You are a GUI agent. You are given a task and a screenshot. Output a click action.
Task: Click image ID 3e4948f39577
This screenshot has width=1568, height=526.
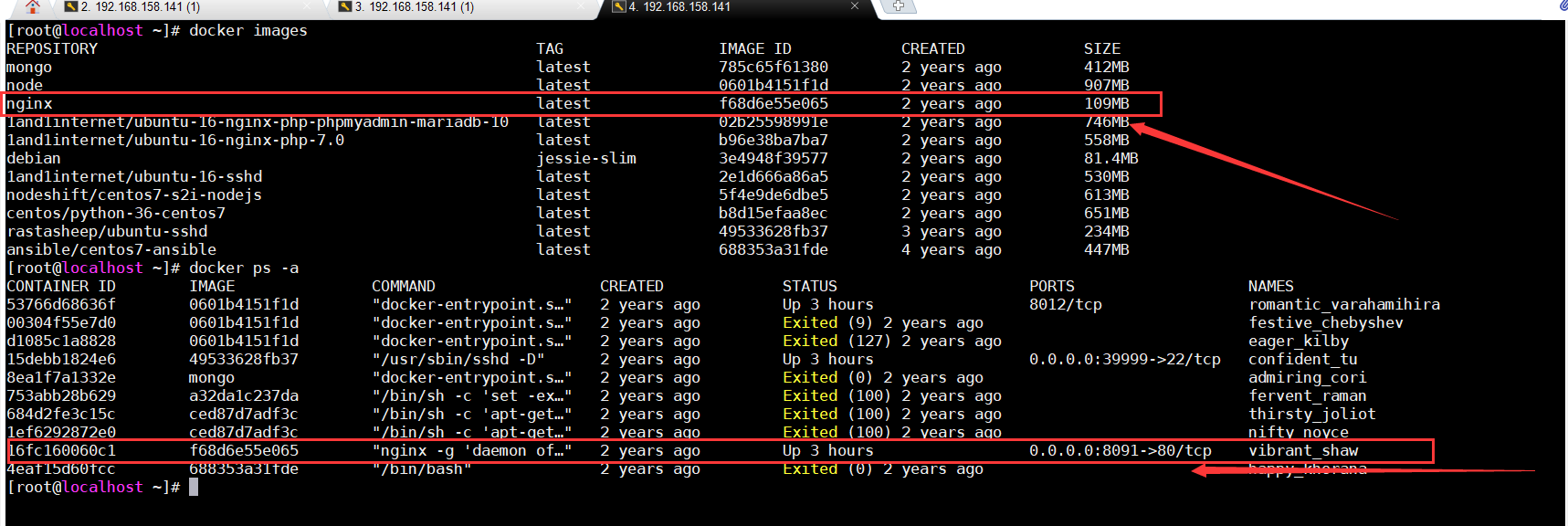coord(773,159)
